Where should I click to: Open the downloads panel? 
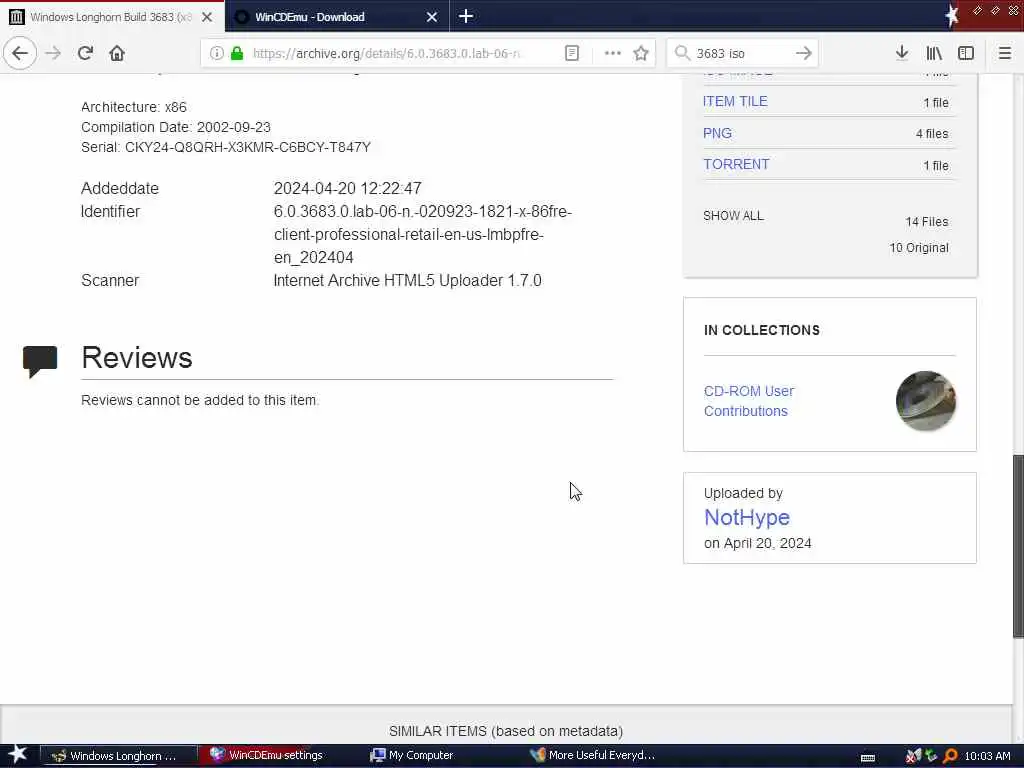pyautogui.click(x=902, y=53)
